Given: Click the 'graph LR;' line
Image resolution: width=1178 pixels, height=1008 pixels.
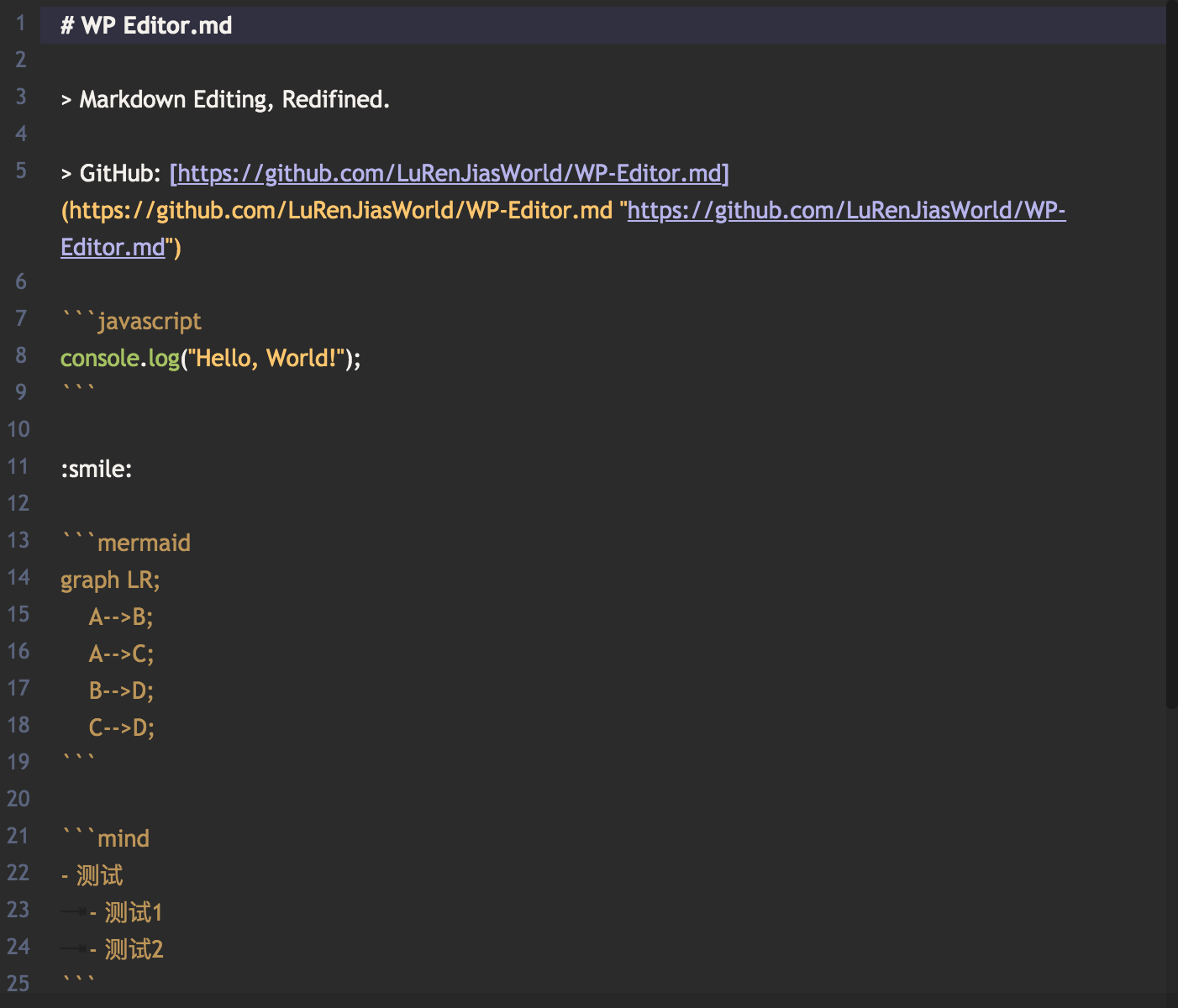Looking at the screenshot, I should click(110, 580).
